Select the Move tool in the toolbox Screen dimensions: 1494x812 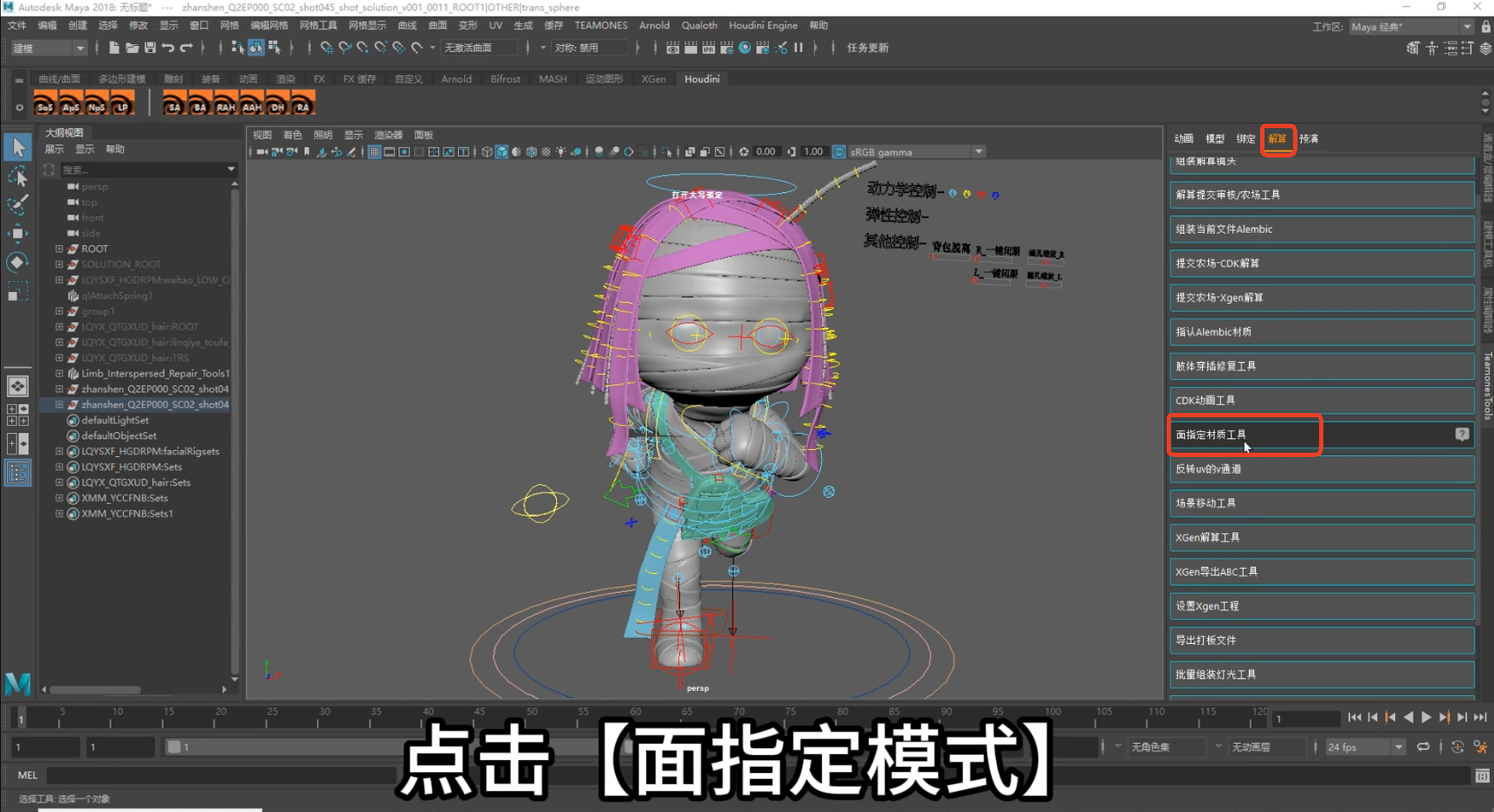[17, 234]
